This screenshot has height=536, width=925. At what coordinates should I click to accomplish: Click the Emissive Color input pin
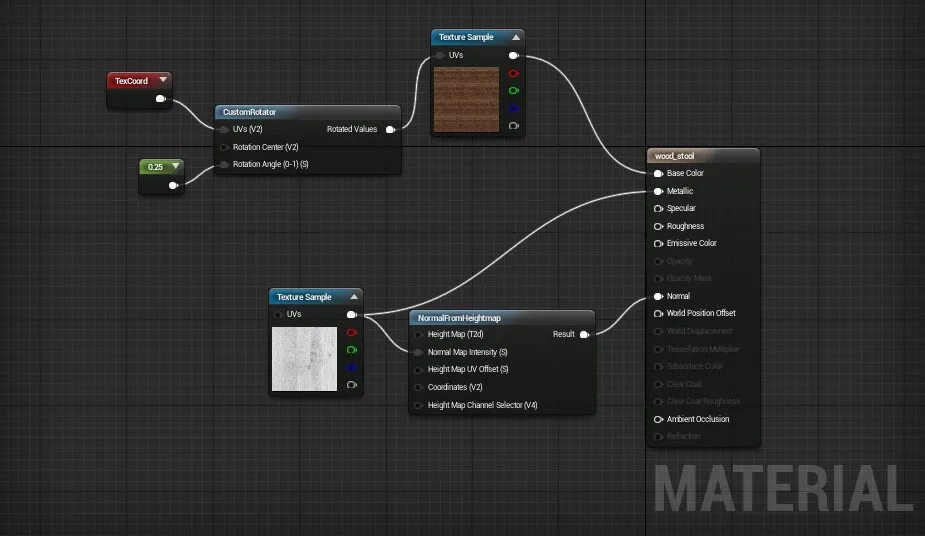[658, 243]
